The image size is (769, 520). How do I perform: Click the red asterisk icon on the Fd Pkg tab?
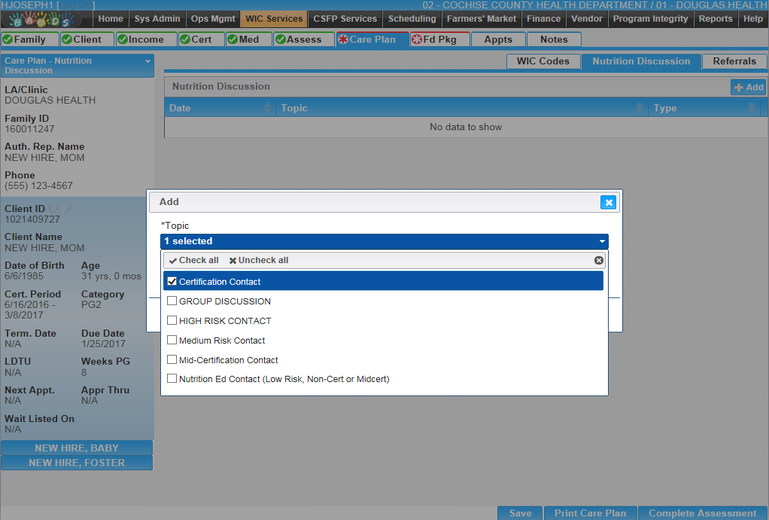(x=416, y=40)
